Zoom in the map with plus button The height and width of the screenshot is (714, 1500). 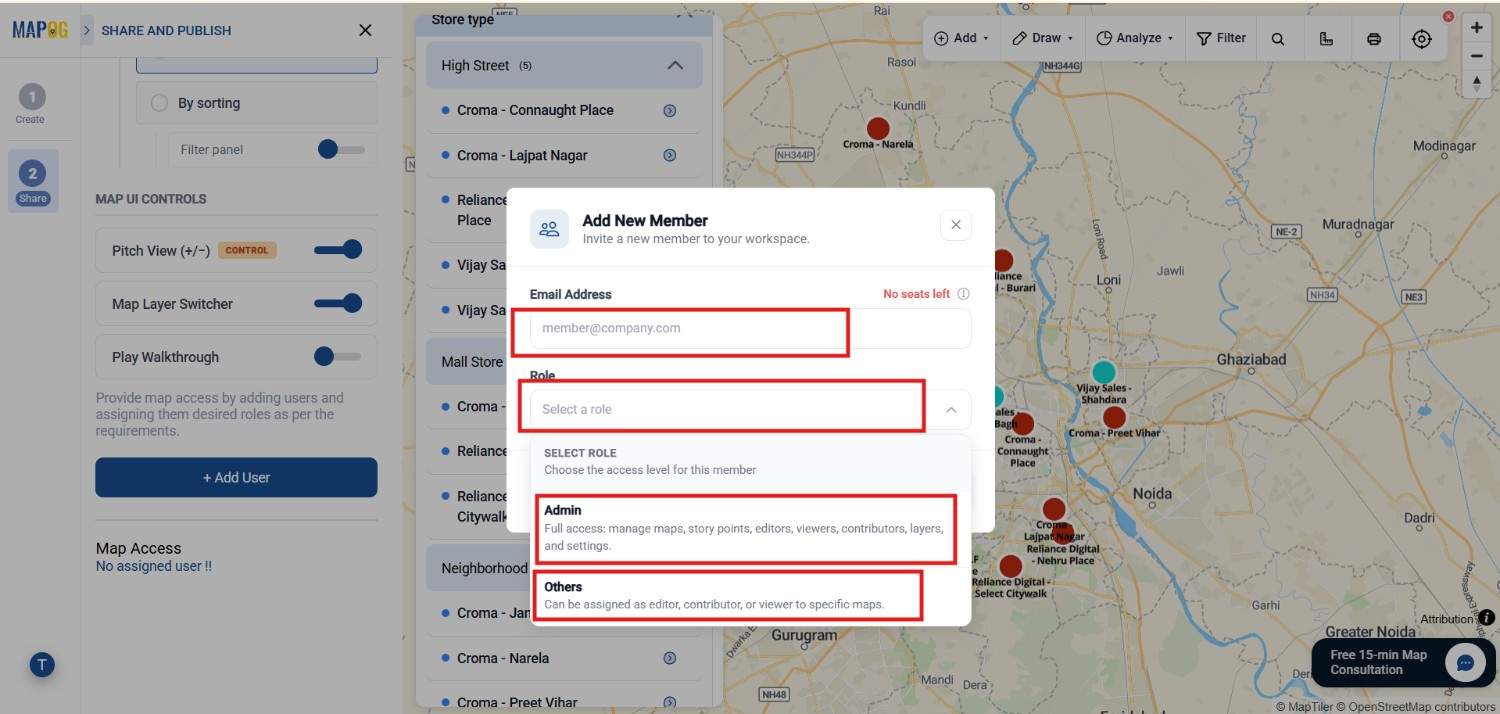pyautogui.click(x=1477, y=28)
